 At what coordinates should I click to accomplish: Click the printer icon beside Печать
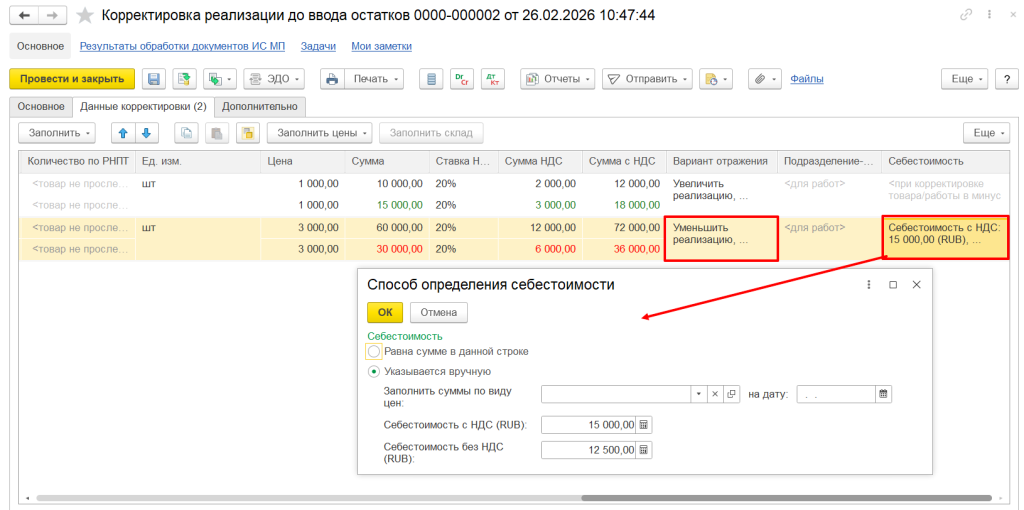333,79
